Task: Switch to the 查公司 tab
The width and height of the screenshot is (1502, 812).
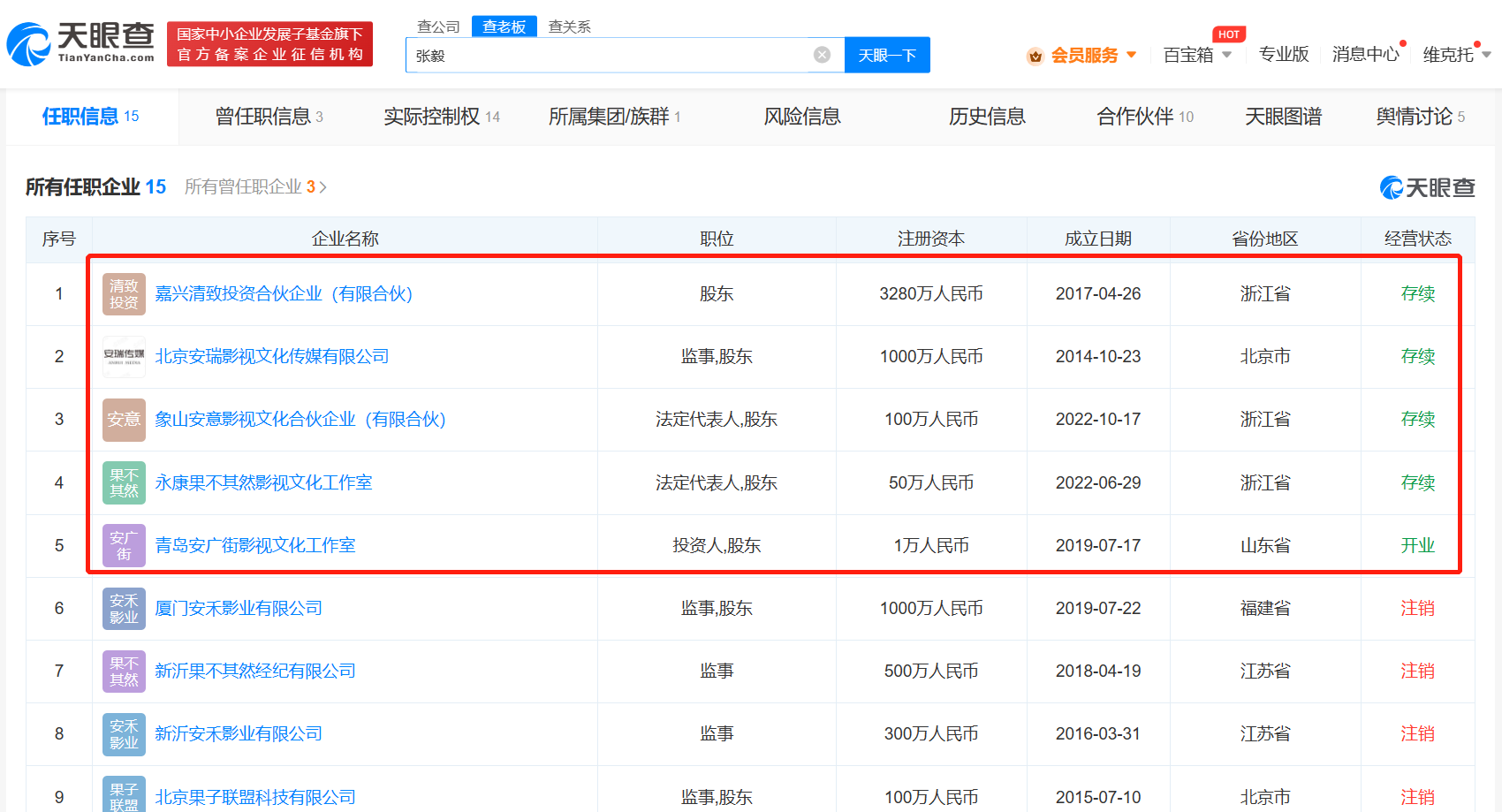Action: pos(439,27)
